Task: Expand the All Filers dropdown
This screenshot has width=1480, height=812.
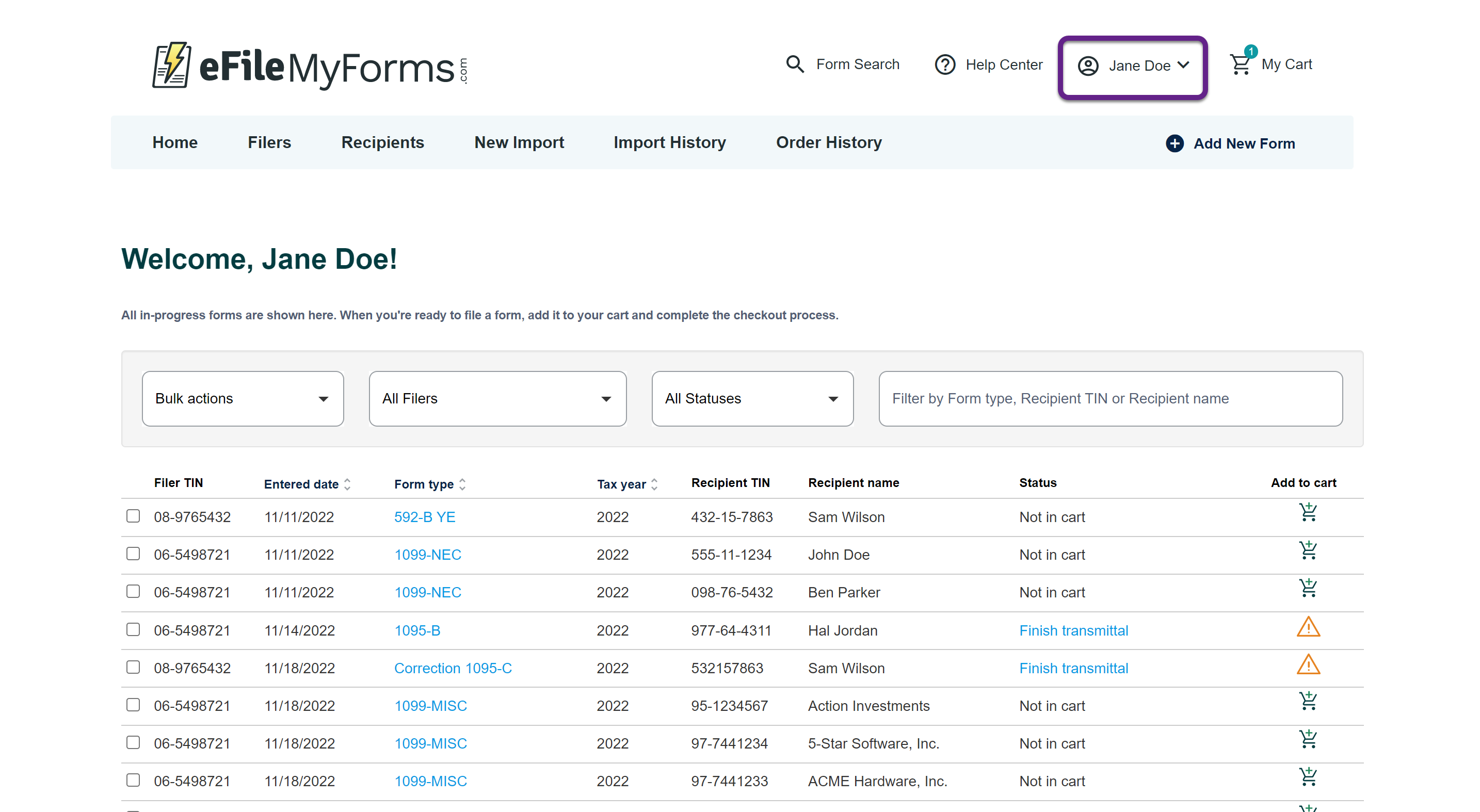Action: 497,399
